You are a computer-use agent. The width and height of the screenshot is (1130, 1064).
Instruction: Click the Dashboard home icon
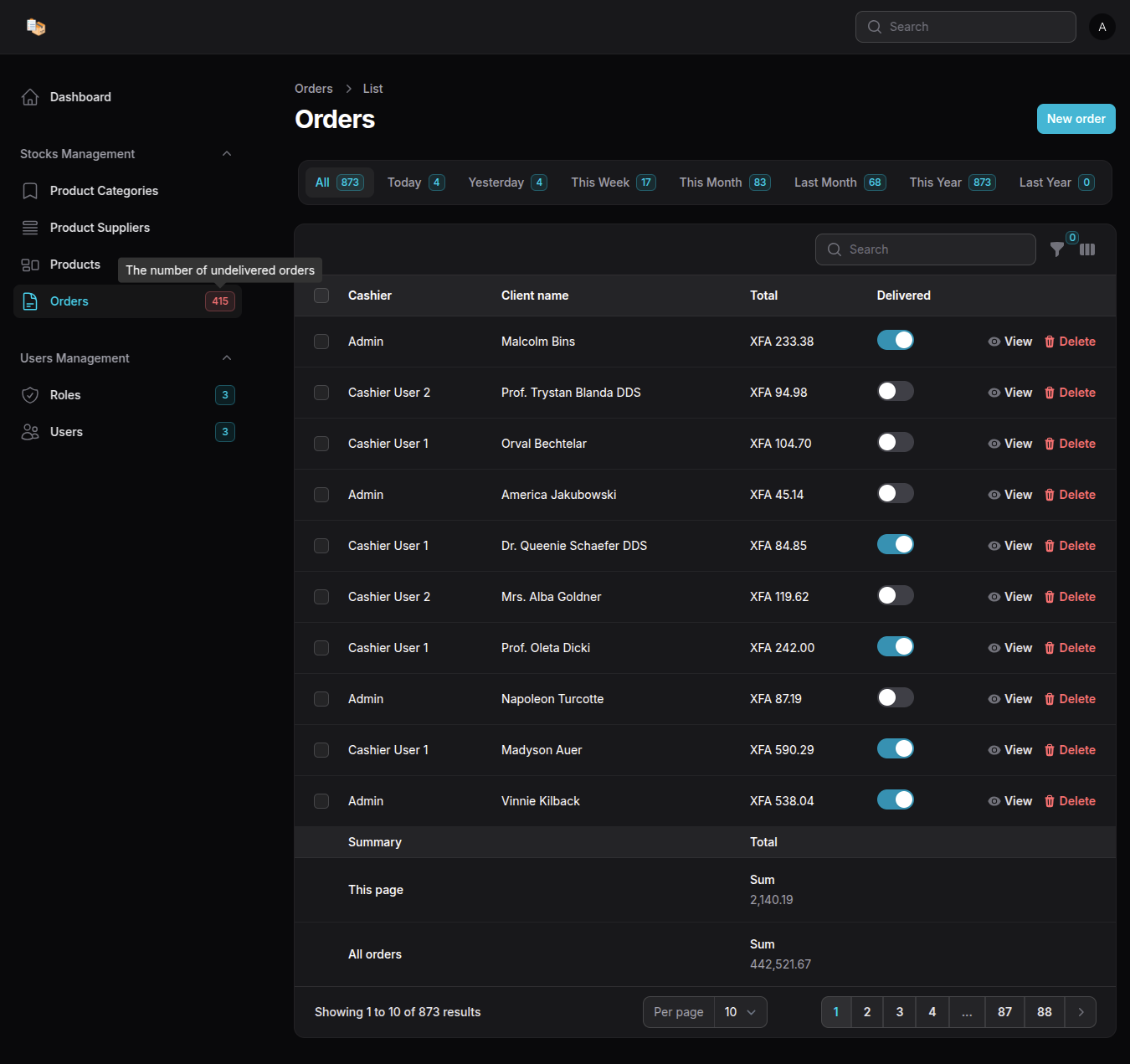point(30,97)
